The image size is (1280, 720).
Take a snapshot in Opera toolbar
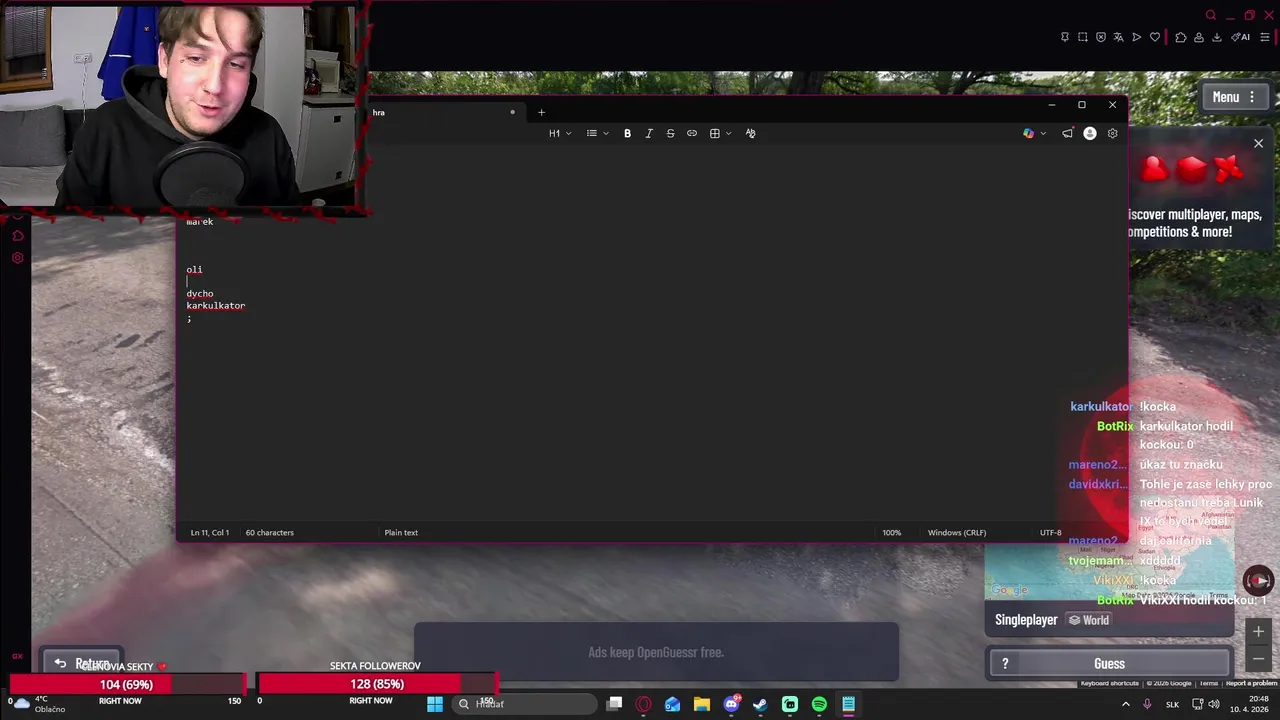(x=1083, y=37)
